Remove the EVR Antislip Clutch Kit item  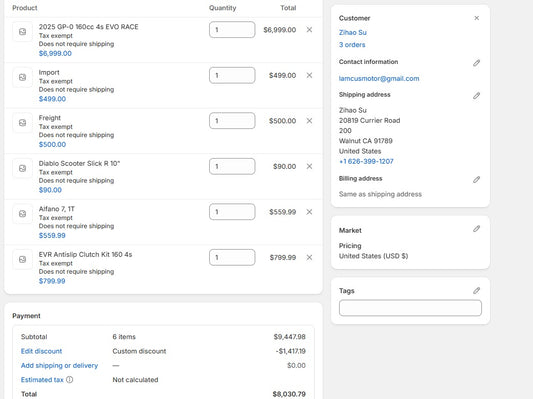point(309,258)
